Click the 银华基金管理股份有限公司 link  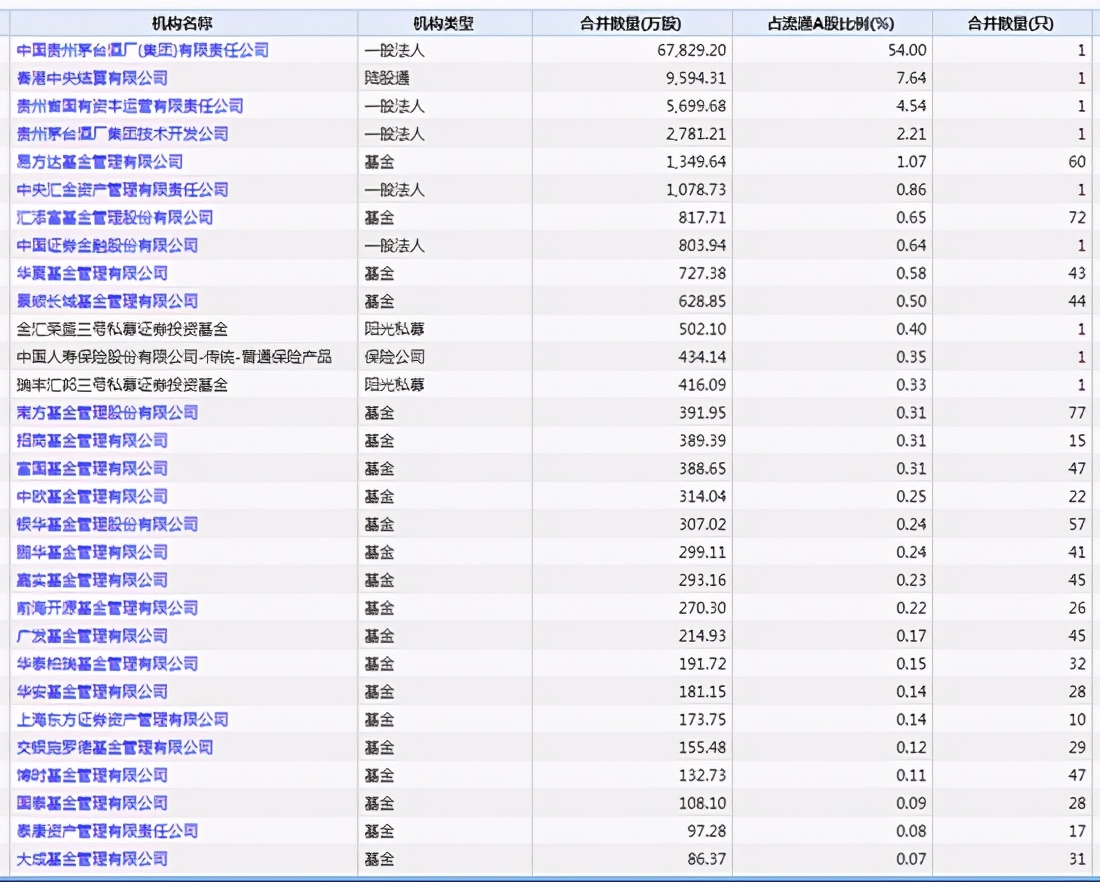(107, 524)
